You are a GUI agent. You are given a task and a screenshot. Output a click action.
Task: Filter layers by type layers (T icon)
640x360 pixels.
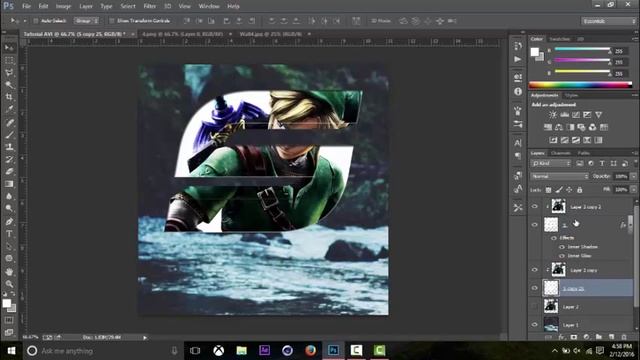tap(602, 163)
